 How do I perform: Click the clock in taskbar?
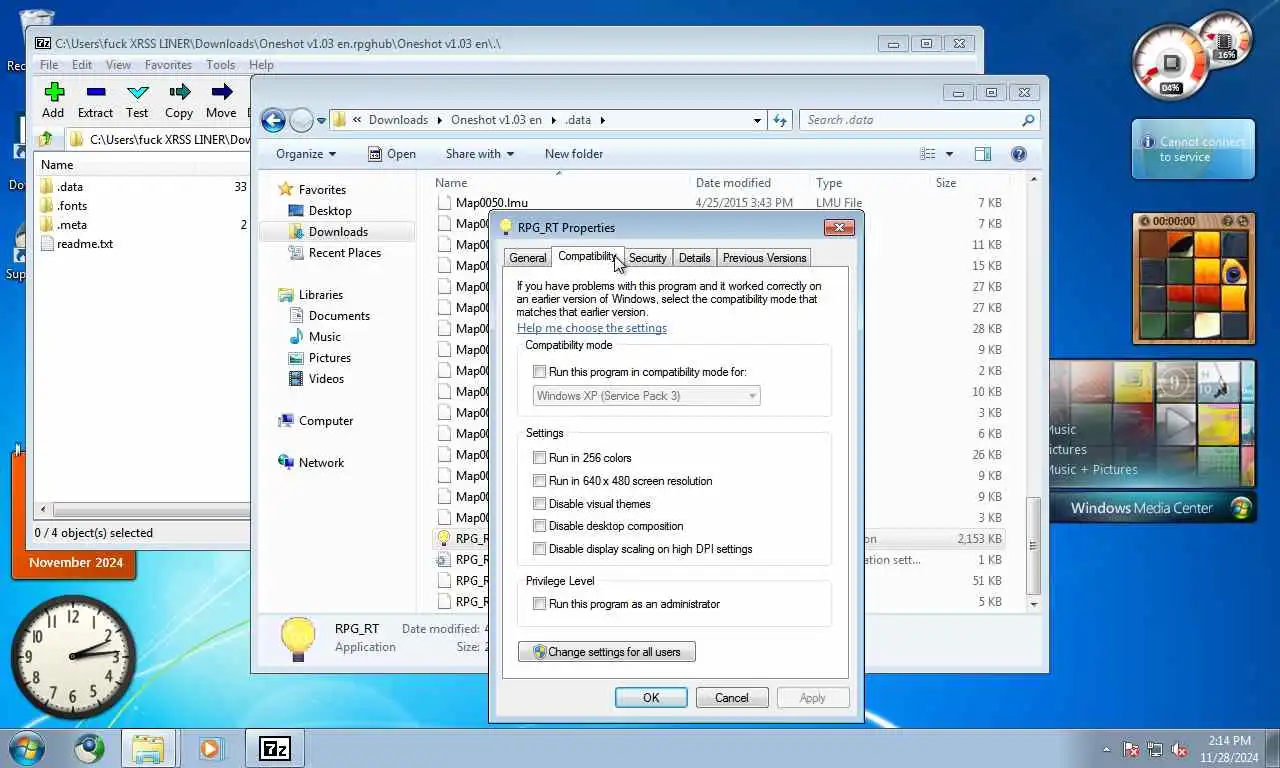[x=1228, y=749]
